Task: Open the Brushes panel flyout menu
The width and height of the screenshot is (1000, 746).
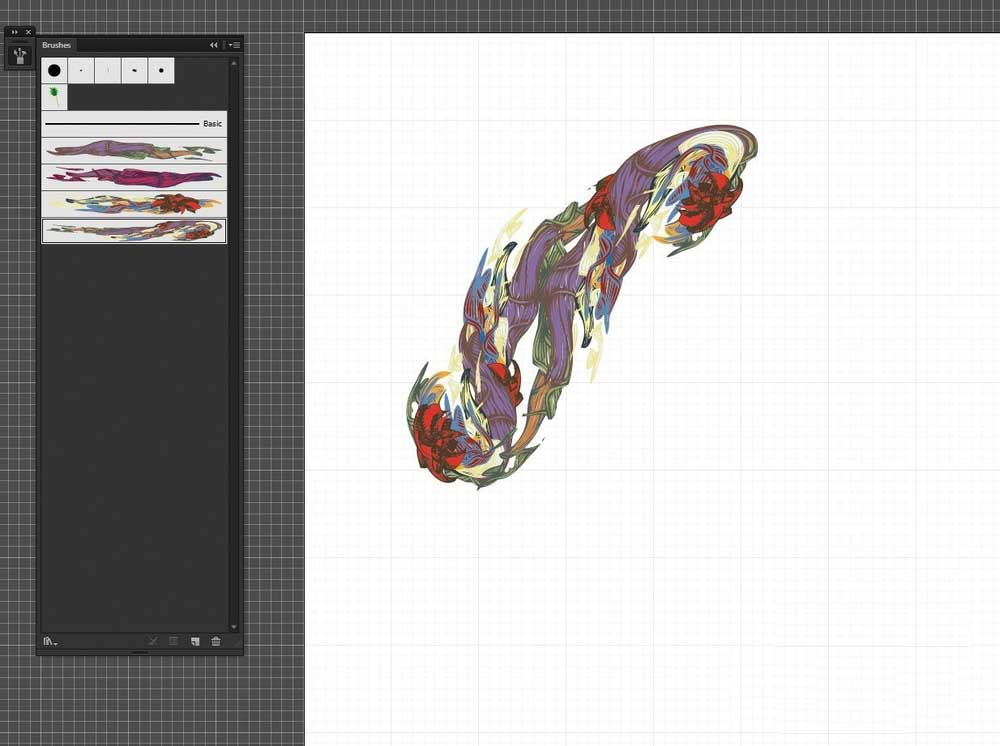Action: (235, 45)
